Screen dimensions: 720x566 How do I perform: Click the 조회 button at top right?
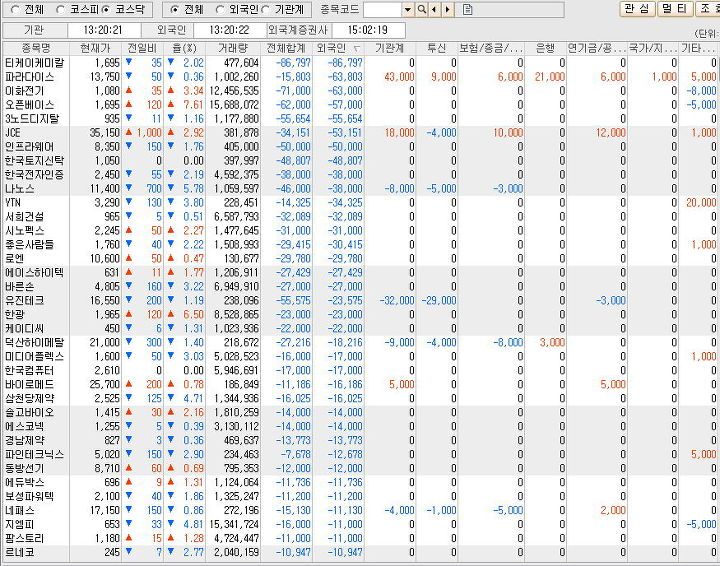708,9
